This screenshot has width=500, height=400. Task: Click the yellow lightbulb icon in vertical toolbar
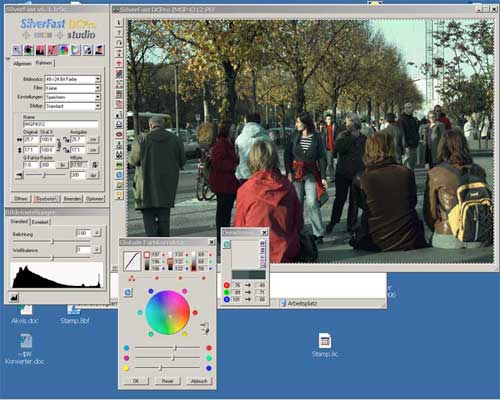click(119, 195)
